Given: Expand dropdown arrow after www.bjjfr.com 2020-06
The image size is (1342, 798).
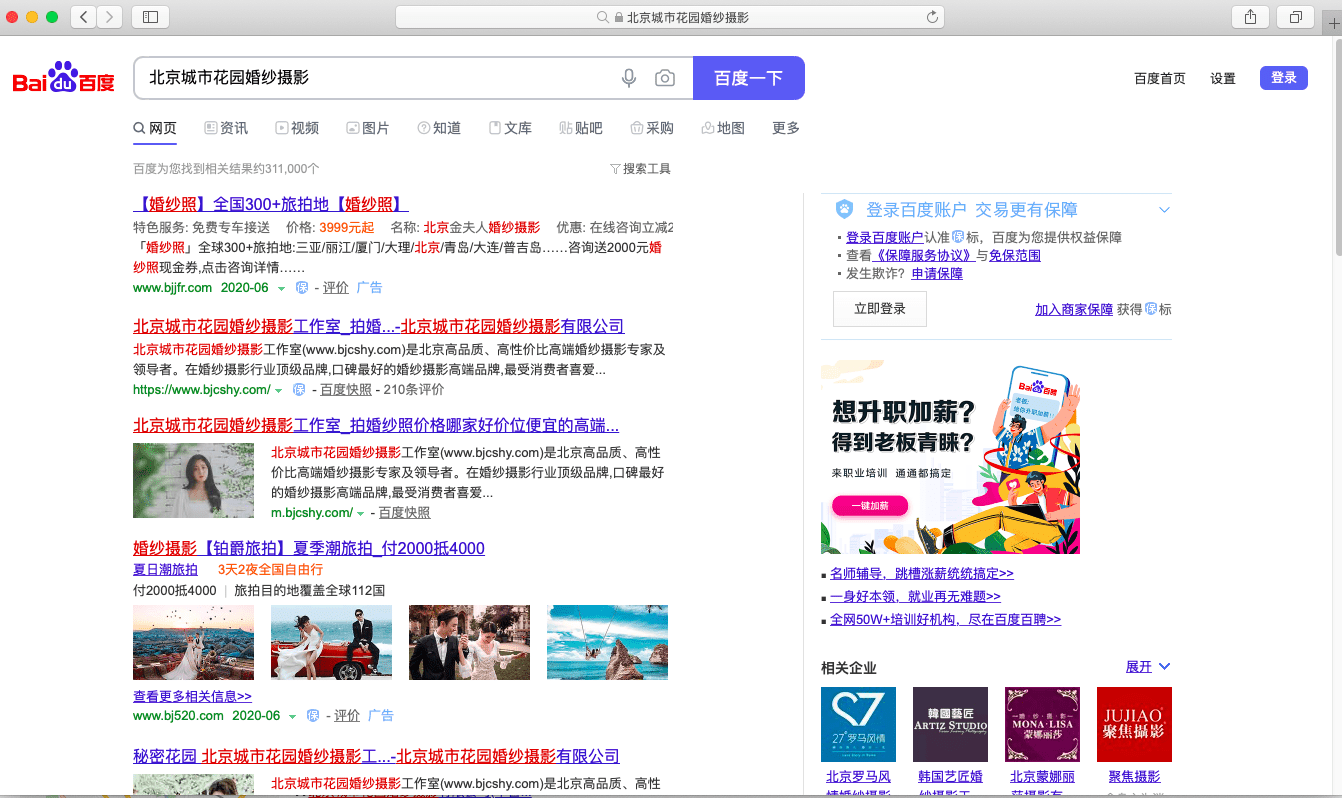Looking at the screenshot, I should coord(281,289).
